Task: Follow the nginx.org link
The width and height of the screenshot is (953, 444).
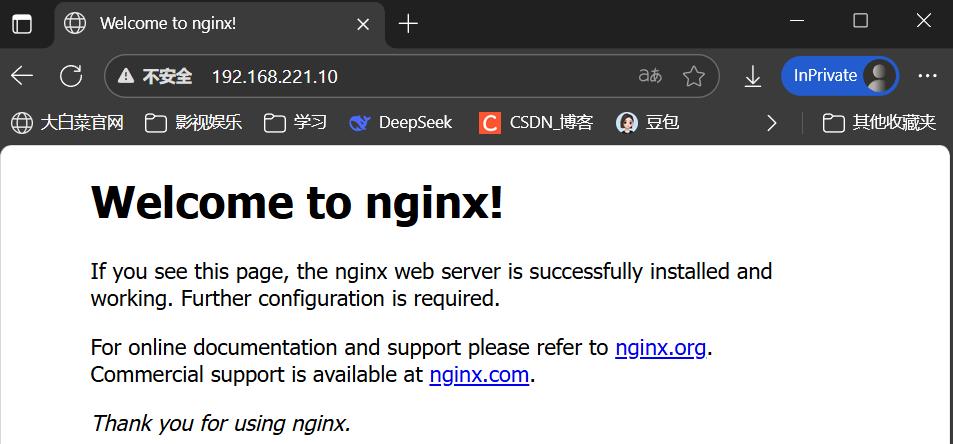Action: click(660, 348)
